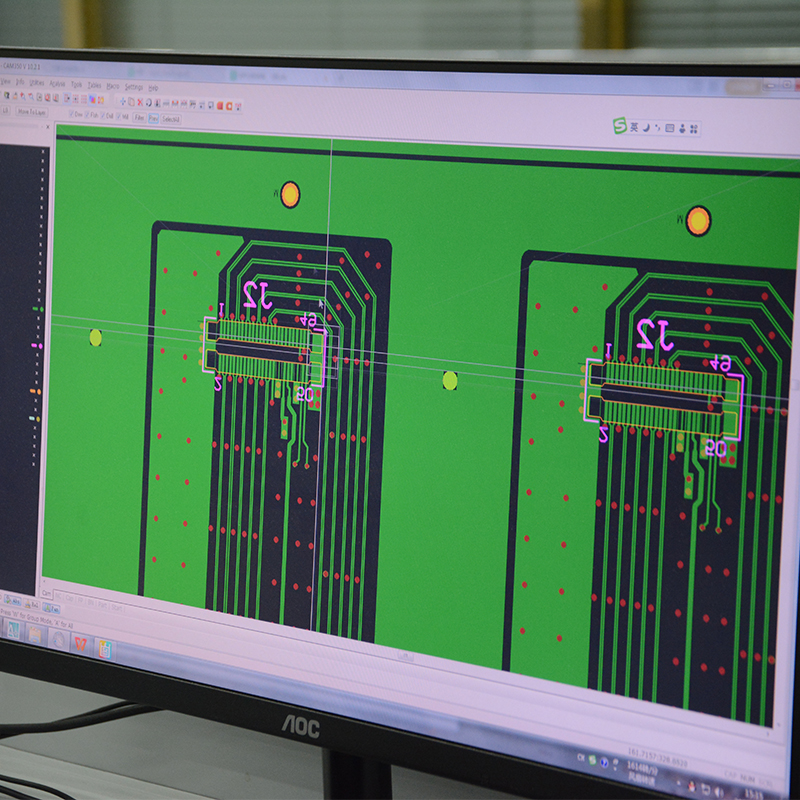The width and height of the screenshot is (800, 800).
Task: Click the Zoom Out magnifier toolbar icon
Action: pos(31,96)
